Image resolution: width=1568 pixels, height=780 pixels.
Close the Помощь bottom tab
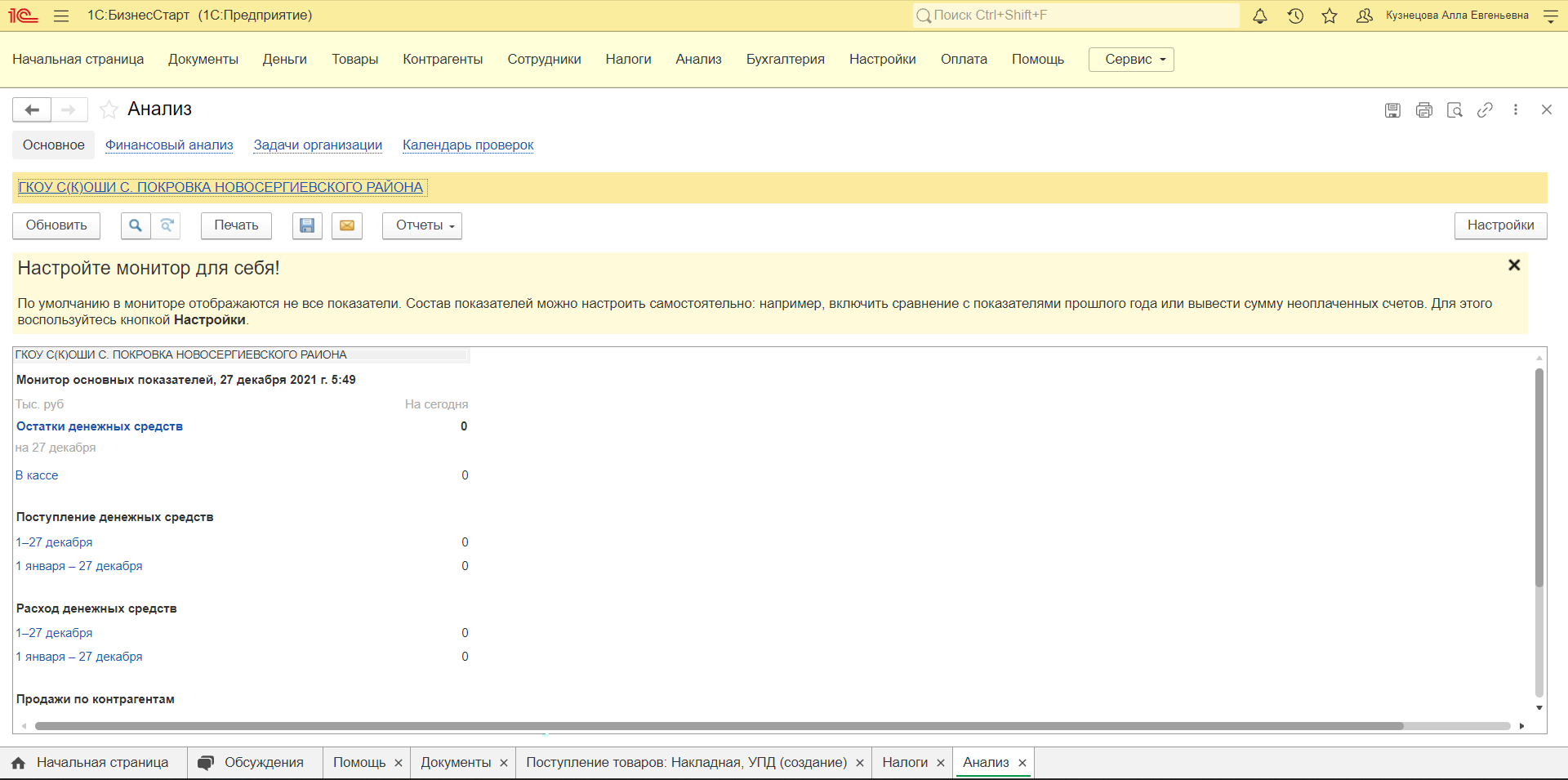point(399,763)
